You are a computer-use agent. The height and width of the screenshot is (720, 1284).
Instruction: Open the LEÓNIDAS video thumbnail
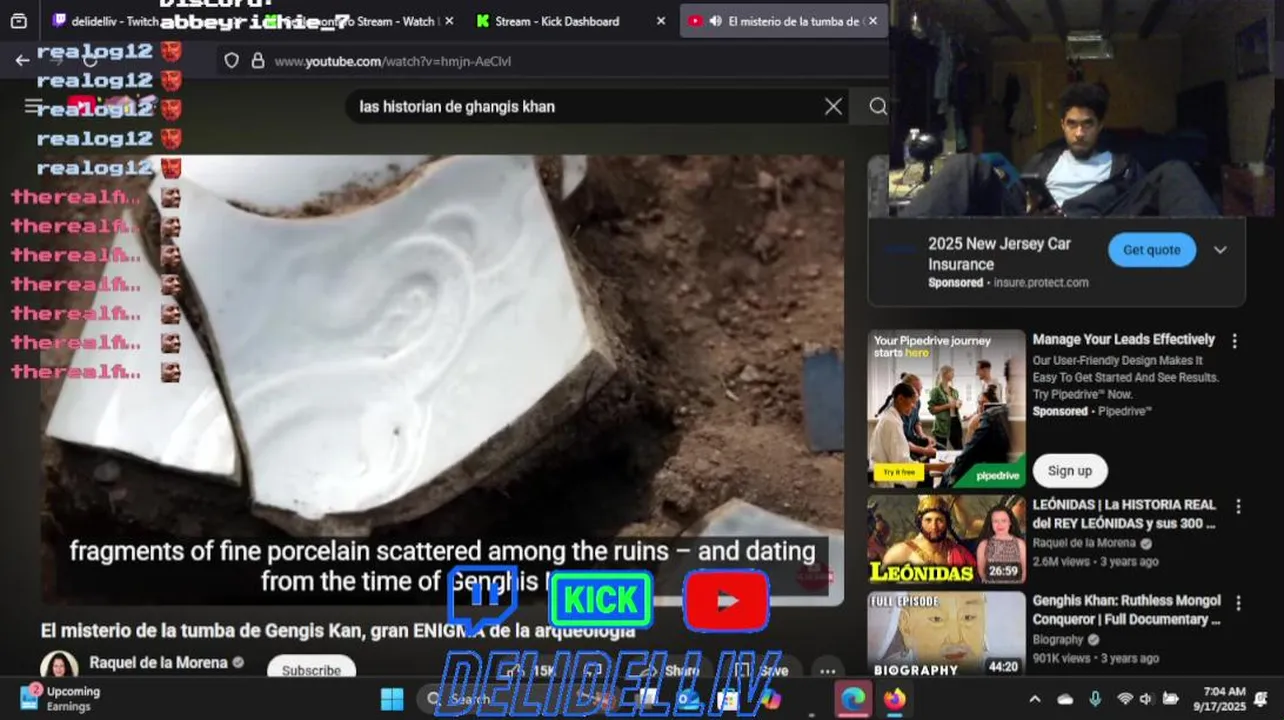coord(946,540)
